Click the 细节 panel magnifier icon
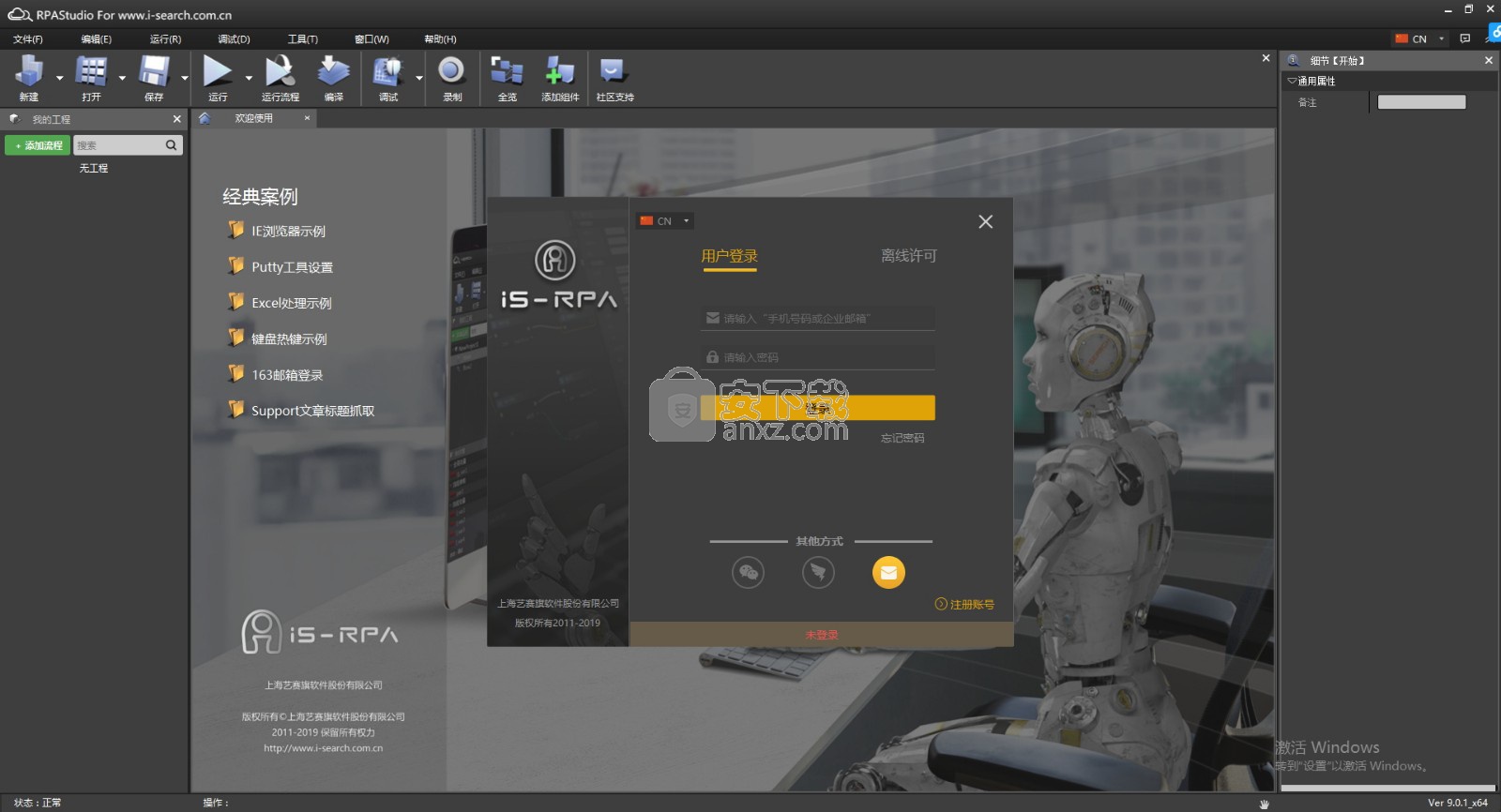 [1293, 60]
